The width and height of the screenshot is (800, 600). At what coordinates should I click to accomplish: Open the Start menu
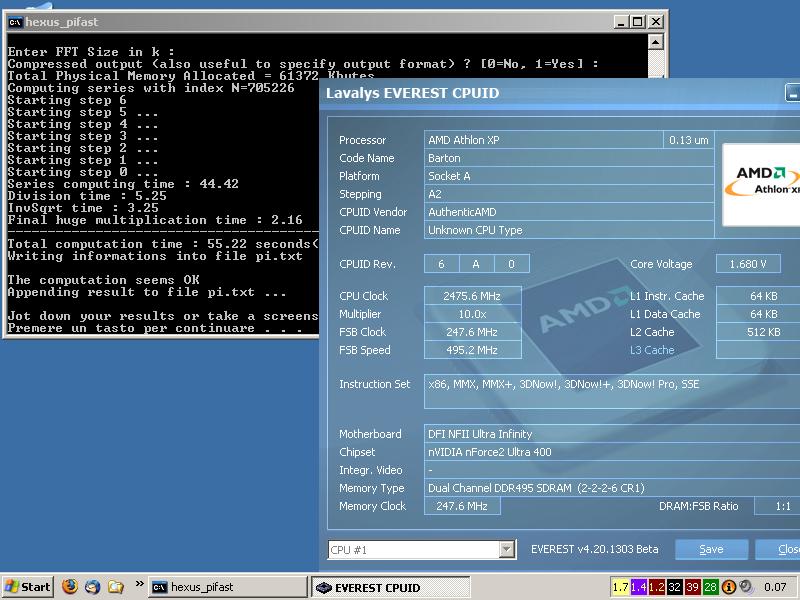(28, 587)
